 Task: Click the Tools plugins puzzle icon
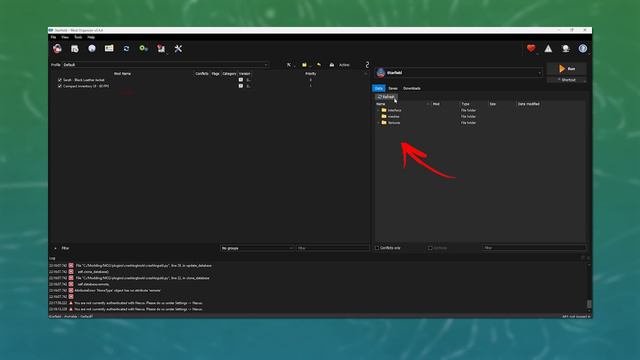tap(161, 49)
